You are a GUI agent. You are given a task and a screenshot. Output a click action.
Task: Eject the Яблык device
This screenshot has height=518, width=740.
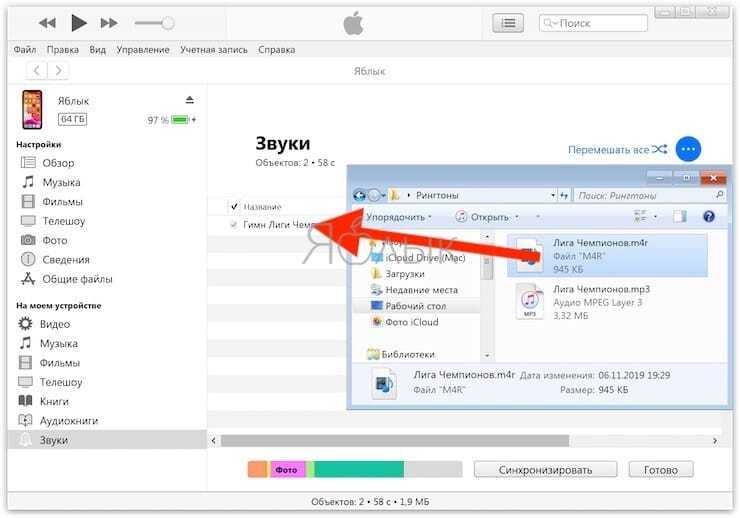click(x=190, y=100)
